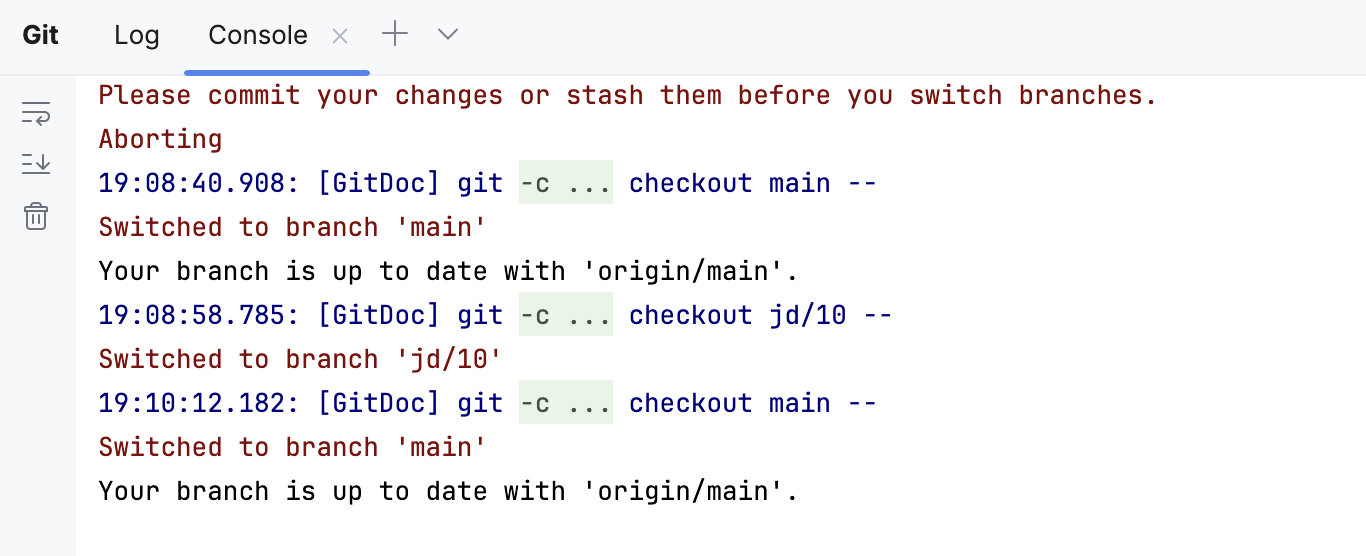Viewport: 1366px width, 556px height.
Task: Switch to the Log tab
Action: (136, 35)
